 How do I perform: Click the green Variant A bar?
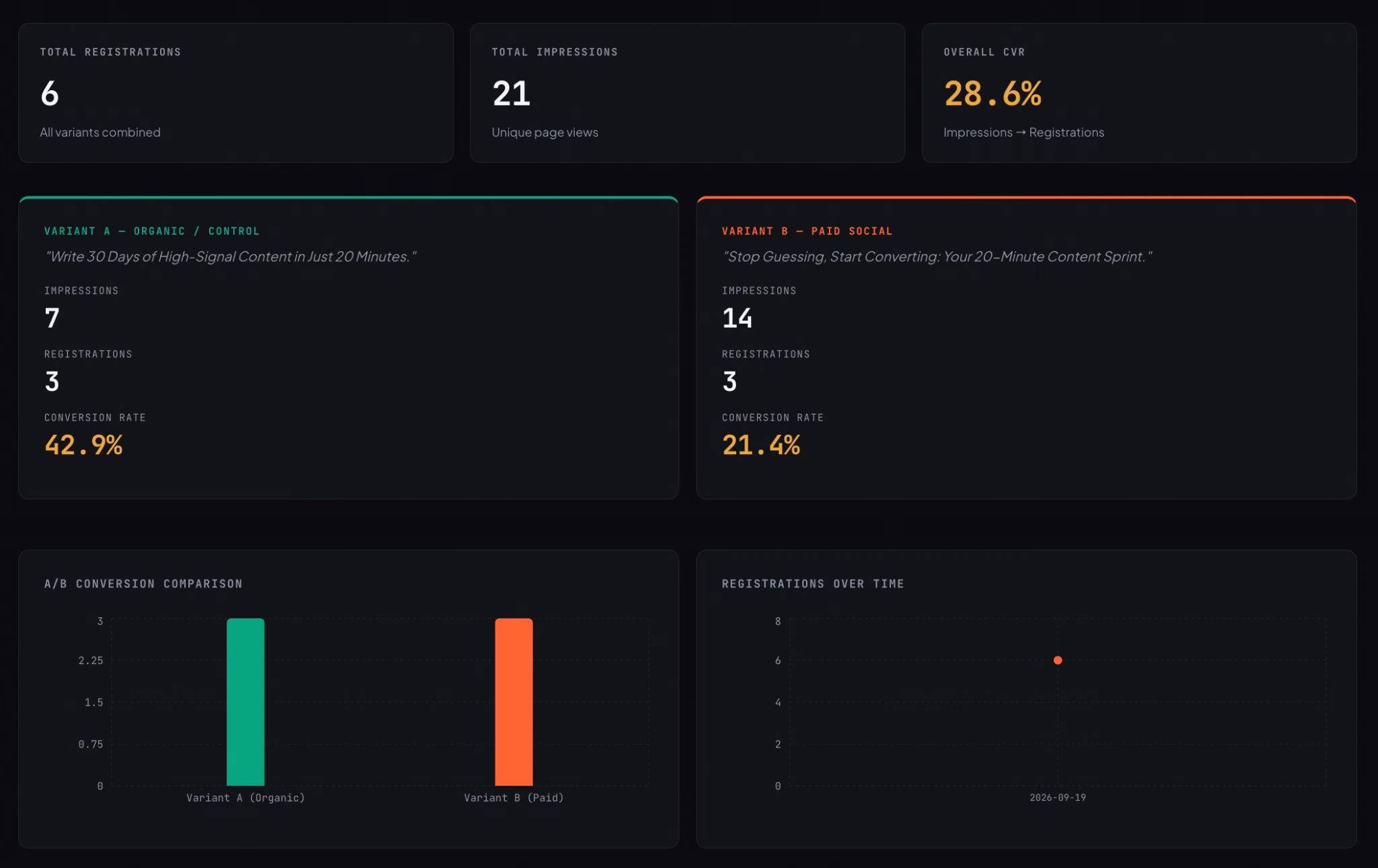(x=246, y=702)
